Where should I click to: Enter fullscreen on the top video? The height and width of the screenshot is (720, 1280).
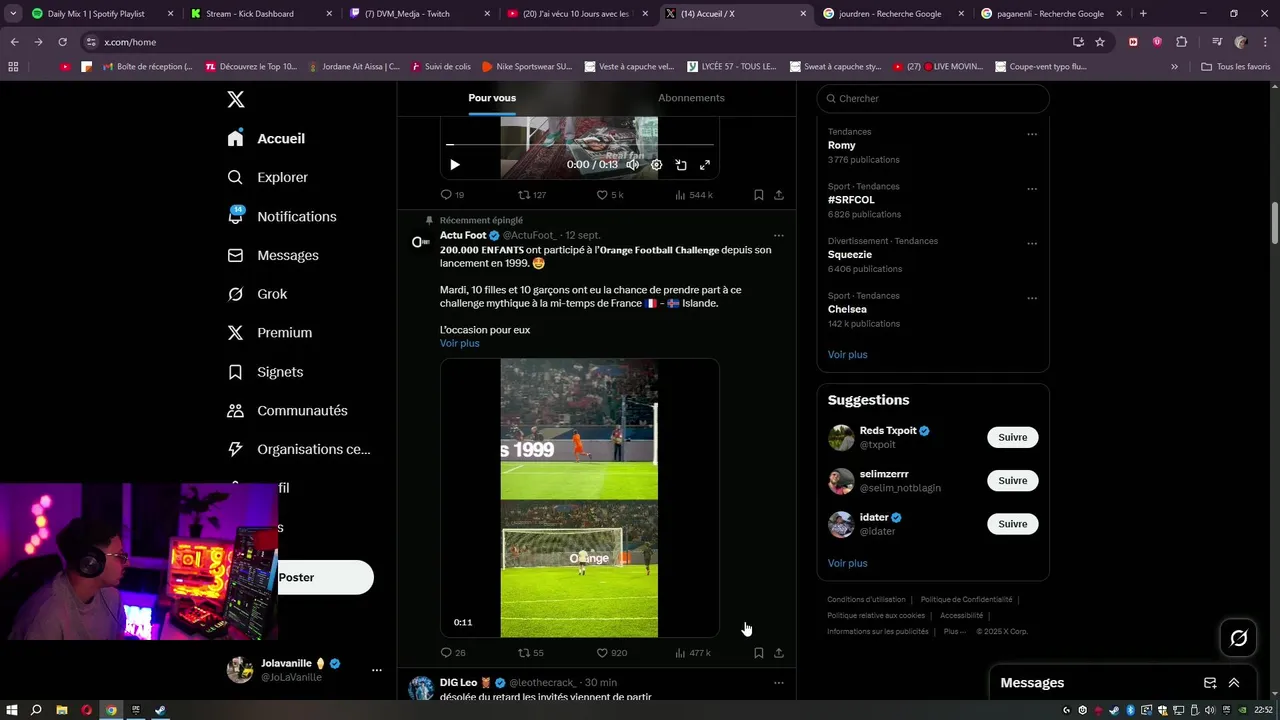pyautogui.click(x=705, y=165)
